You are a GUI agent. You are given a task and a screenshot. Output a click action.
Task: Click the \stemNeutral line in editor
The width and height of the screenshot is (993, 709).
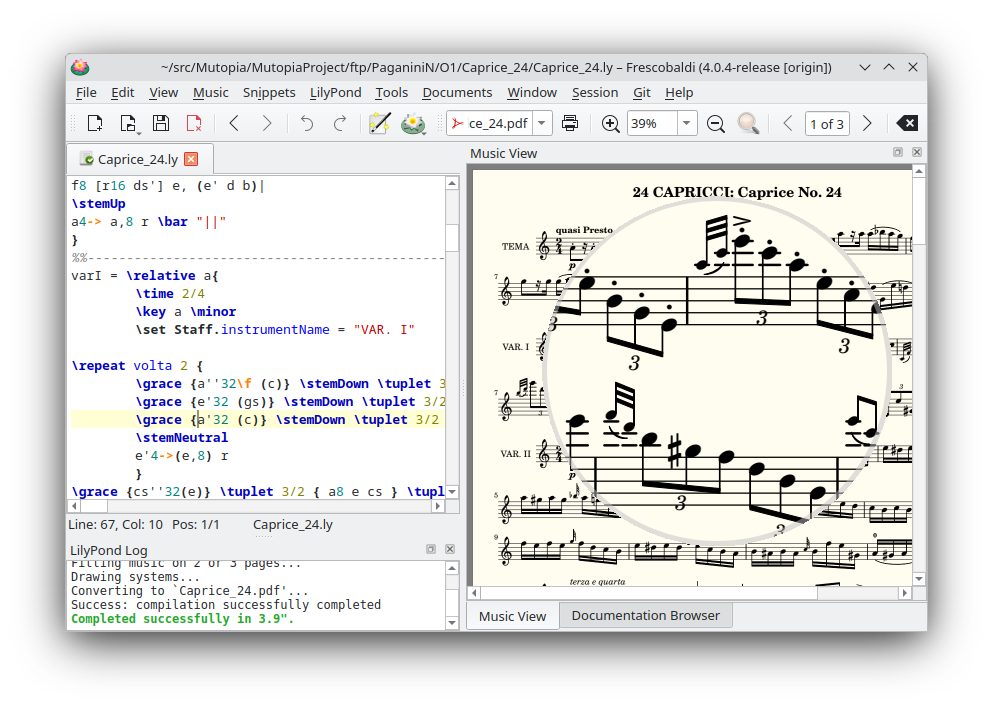coord(181,437)
